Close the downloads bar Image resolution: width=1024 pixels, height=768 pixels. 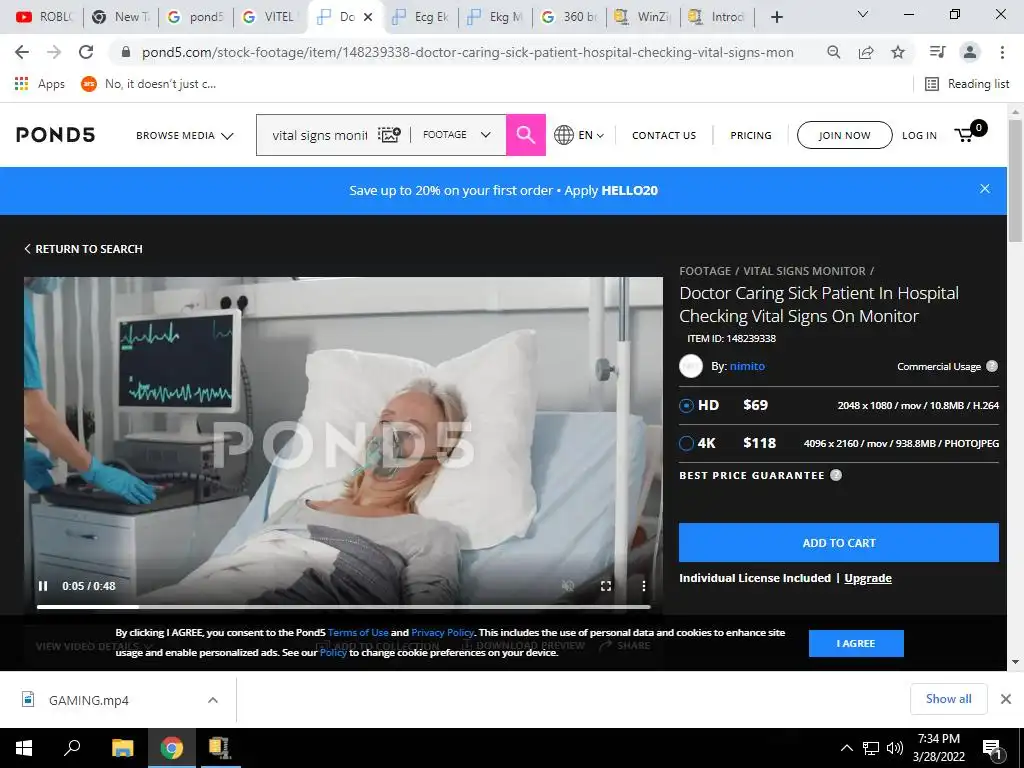point(1006,699)
